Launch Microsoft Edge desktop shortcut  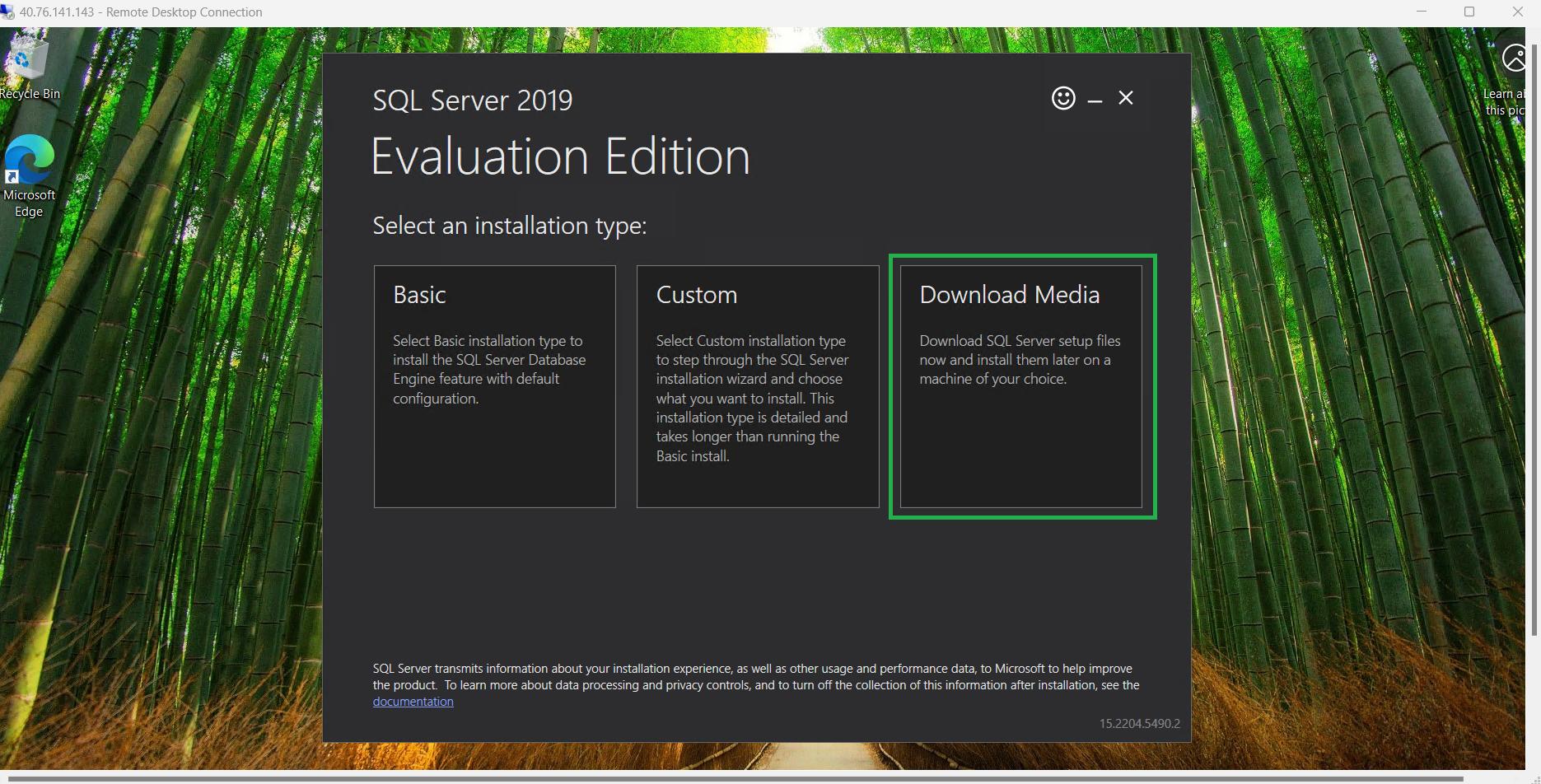(x=30, y=176)
